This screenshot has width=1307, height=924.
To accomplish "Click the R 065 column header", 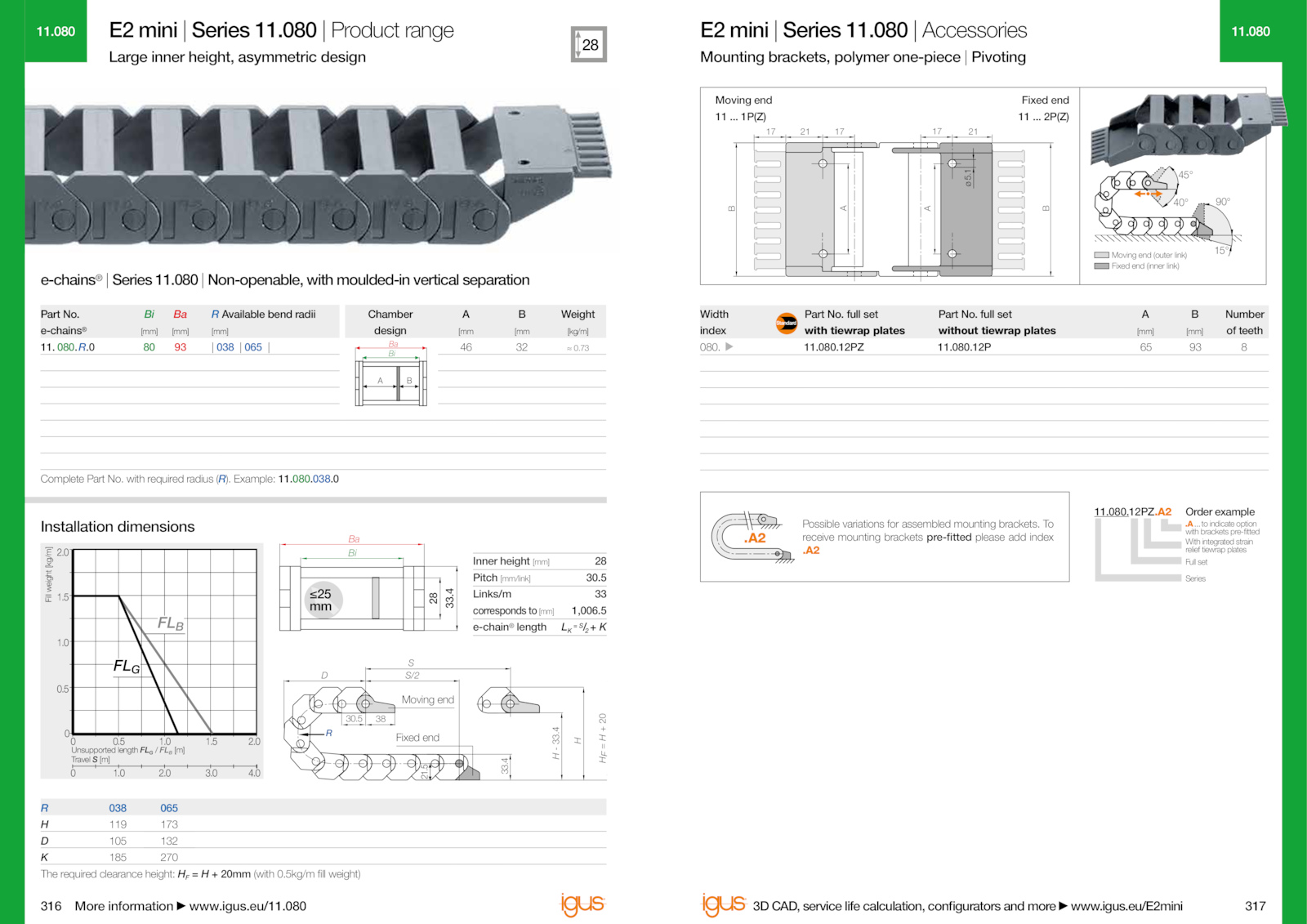I will coord(169,808).
